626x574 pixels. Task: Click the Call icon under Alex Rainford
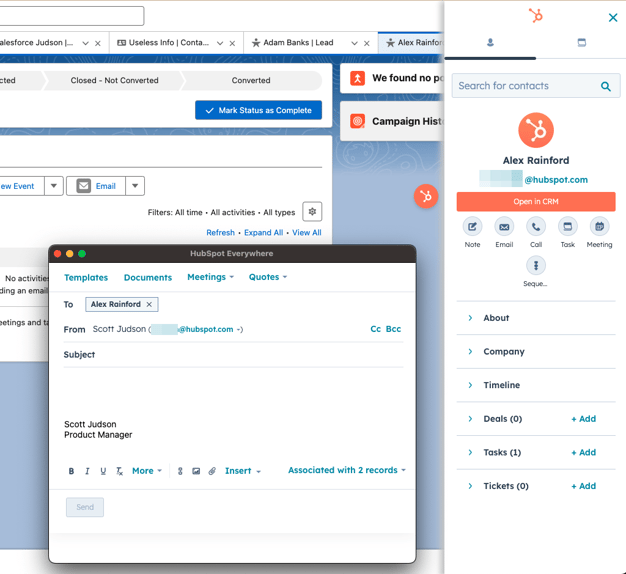pyautogui.click(x=536, y=227)
